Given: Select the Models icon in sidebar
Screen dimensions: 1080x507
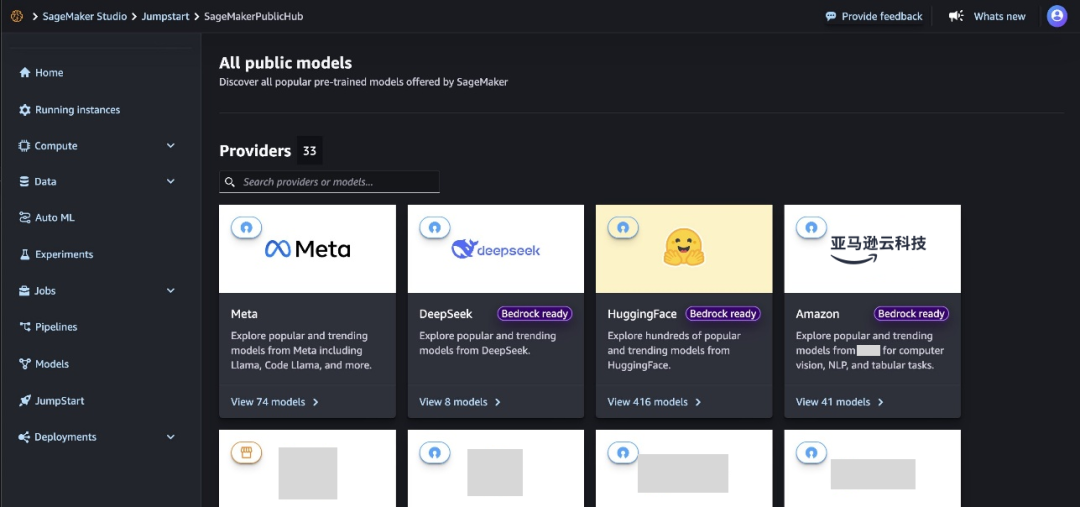Looking at the screenshot, I should click(x=25, y=364).
